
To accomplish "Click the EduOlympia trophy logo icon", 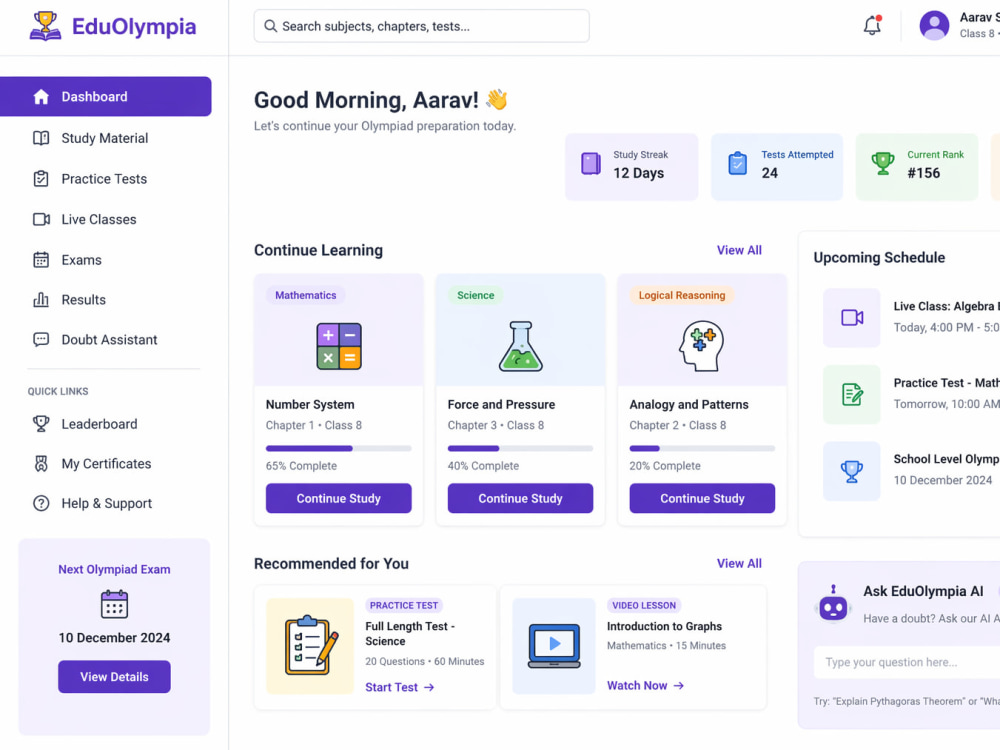I will pyautogui.click(x=45, y=26).
